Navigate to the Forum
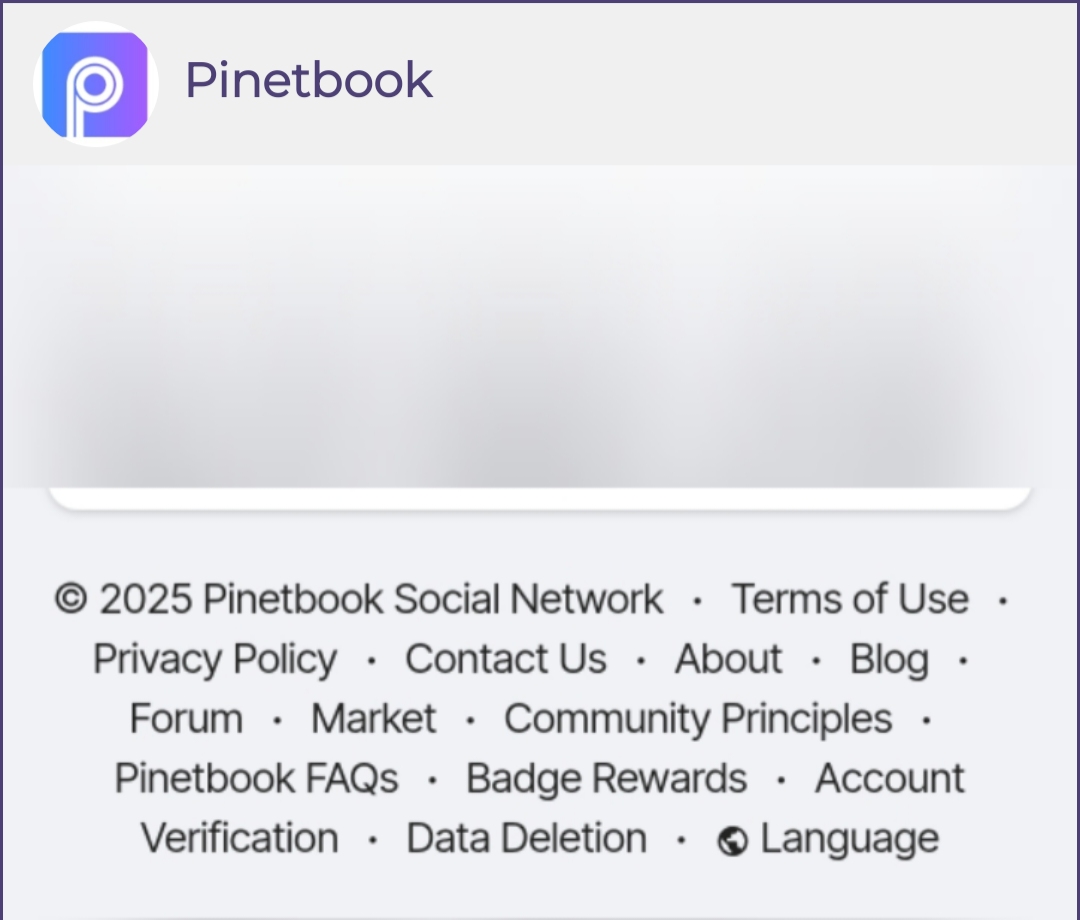 point(186,719)
